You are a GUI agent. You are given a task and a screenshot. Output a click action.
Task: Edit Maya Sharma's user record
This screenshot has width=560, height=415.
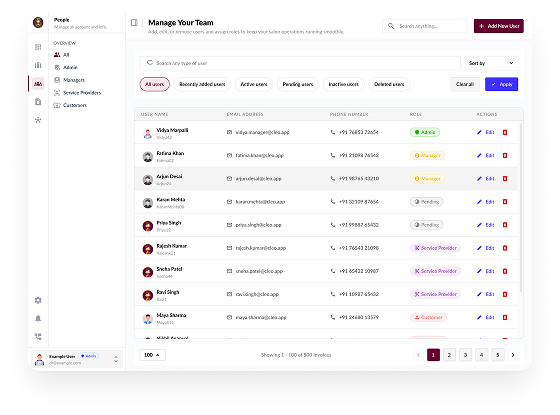point(486,318)
